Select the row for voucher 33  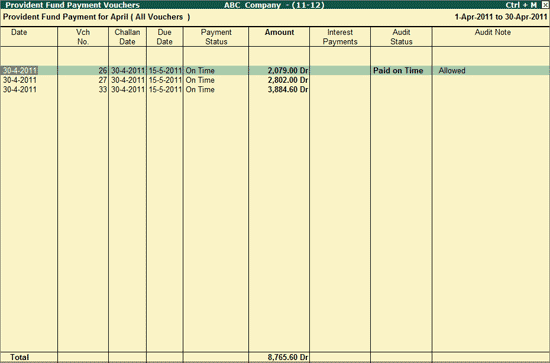[275, 90]
